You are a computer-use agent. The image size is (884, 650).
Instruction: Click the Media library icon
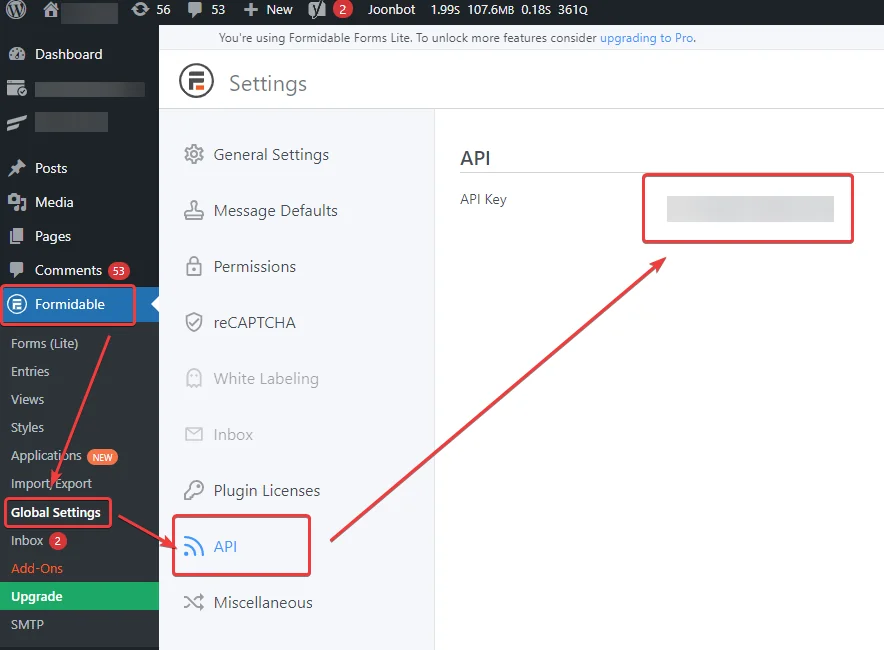click(x=17, y=202)
